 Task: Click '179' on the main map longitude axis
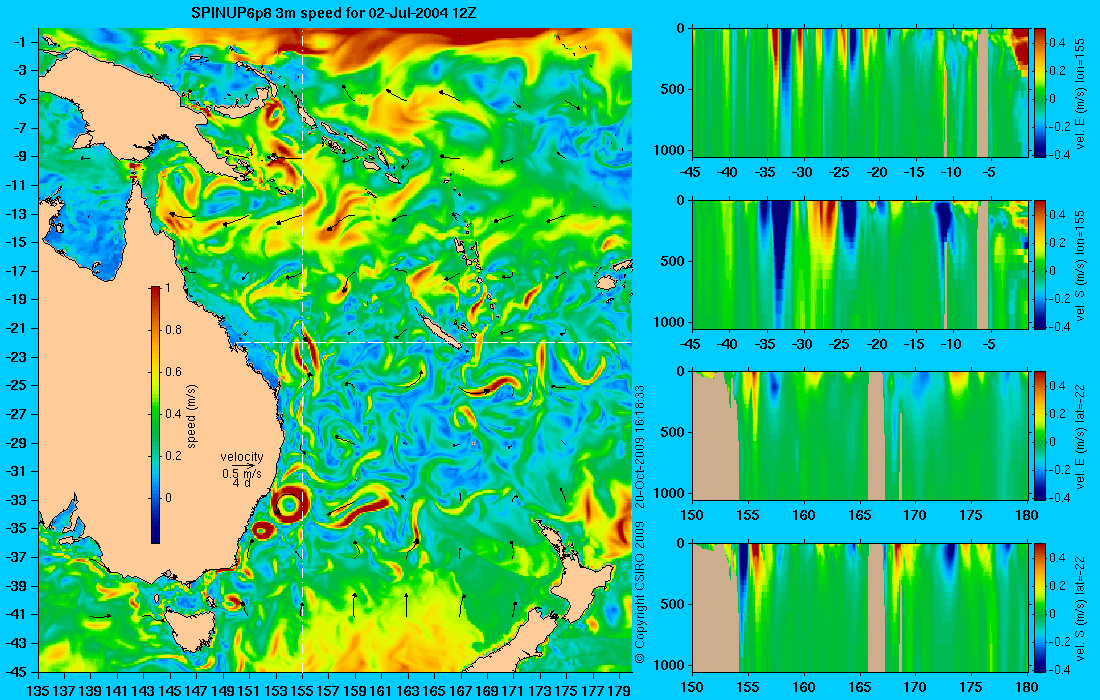tap(619, 691)
